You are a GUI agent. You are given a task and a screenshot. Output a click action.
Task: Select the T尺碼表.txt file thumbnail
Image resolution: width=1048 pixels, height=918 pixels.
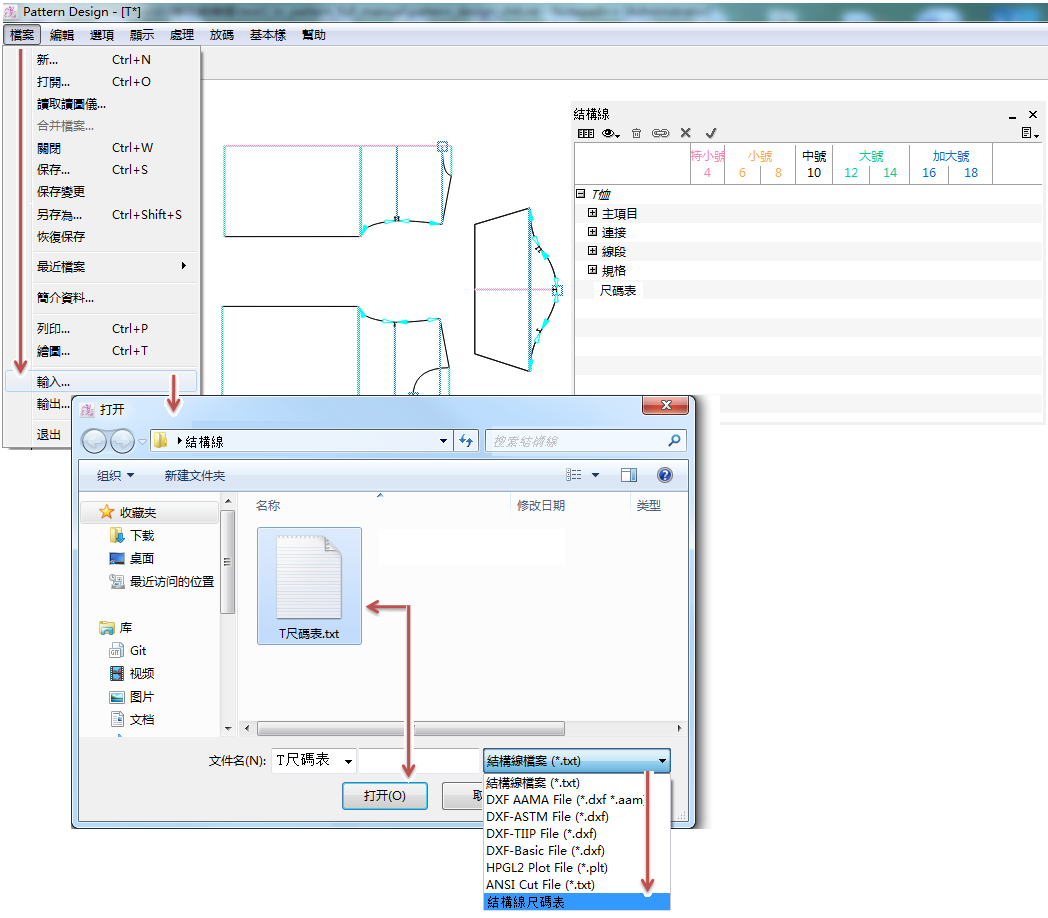click(309, 586)
